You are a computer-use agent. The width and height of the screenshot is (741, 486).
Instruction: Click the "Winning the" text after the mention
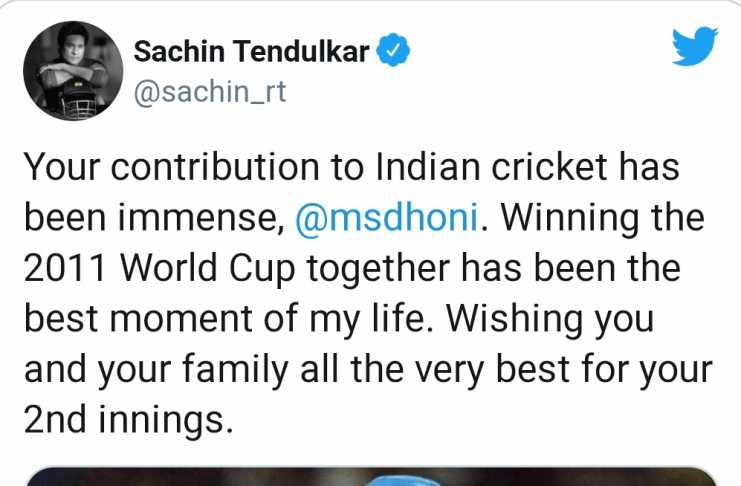[x=602, y=217]
